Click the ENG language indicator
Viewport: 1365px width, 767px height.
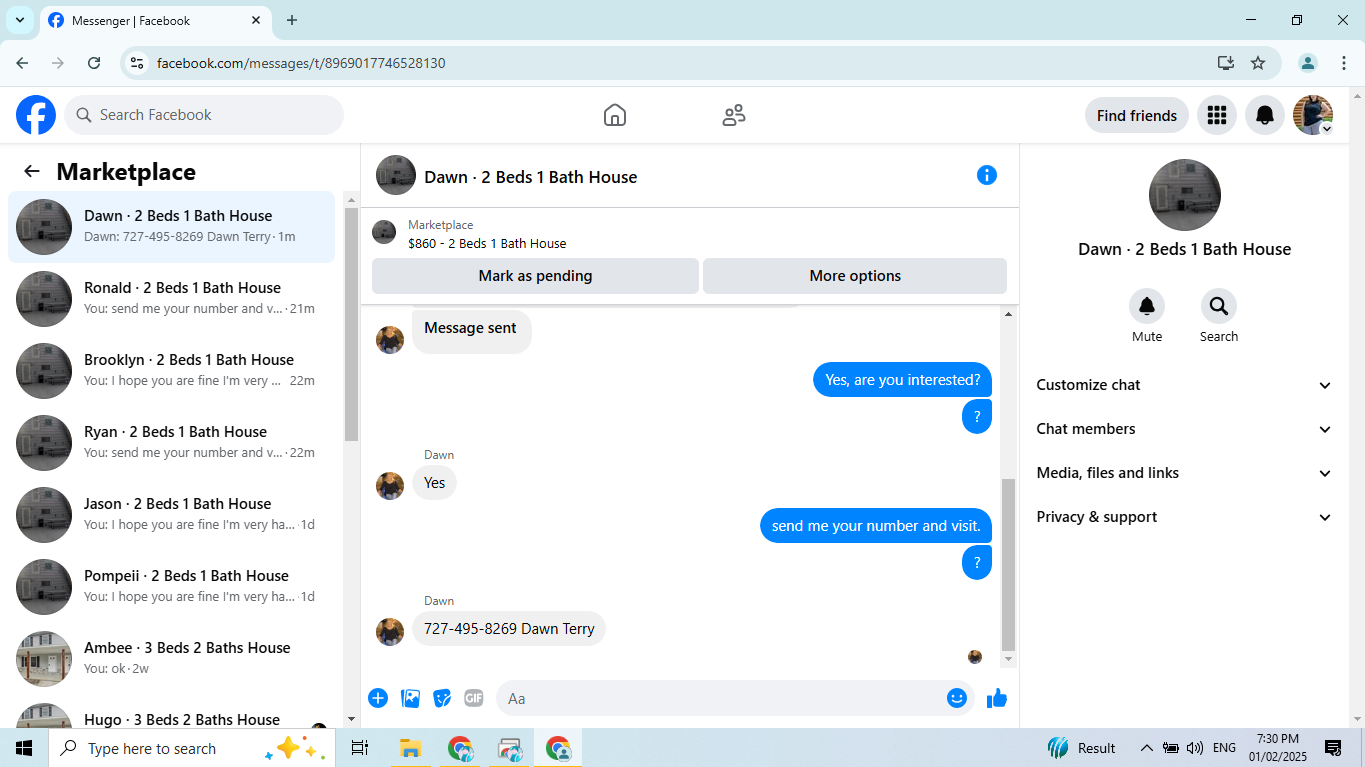(1224, 748)
